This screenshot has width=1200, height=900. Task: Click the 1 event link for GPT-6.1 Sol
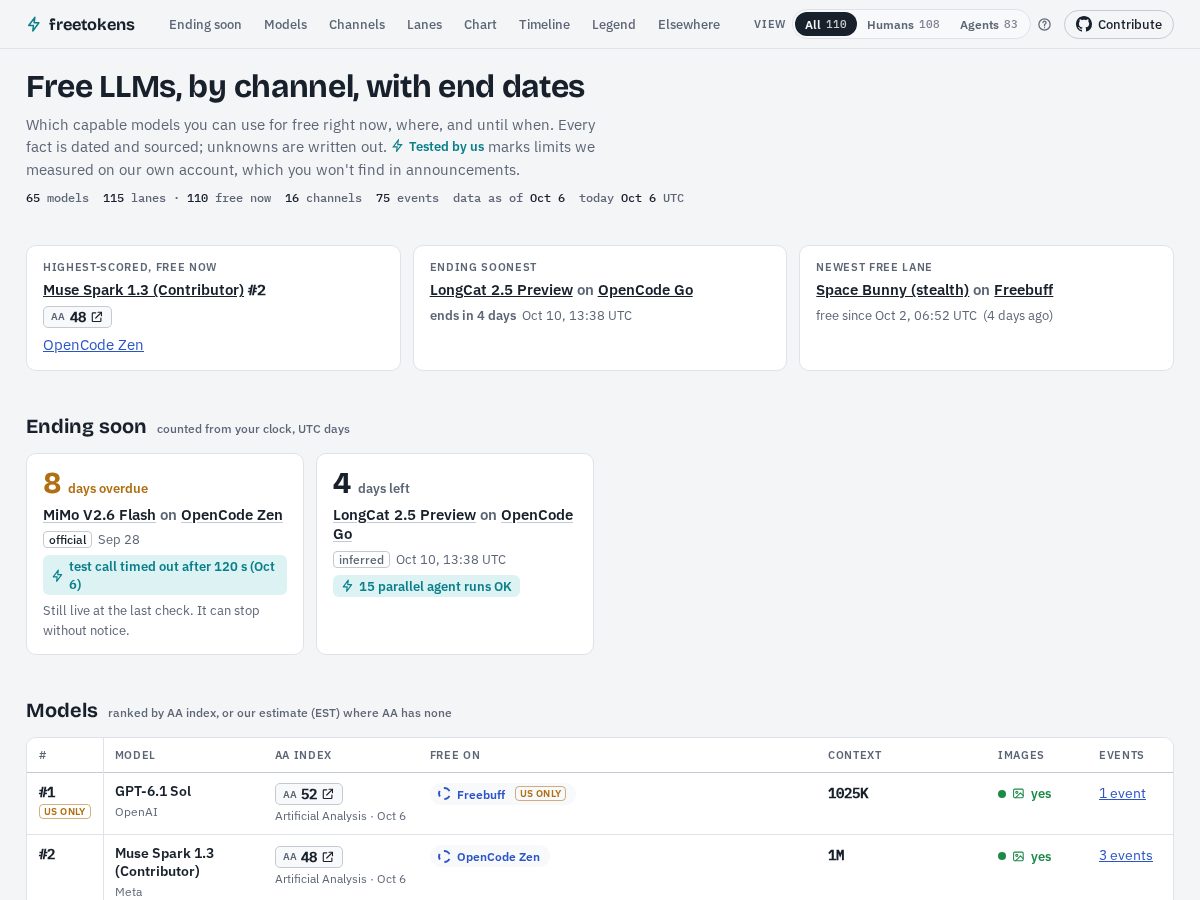1122,793
